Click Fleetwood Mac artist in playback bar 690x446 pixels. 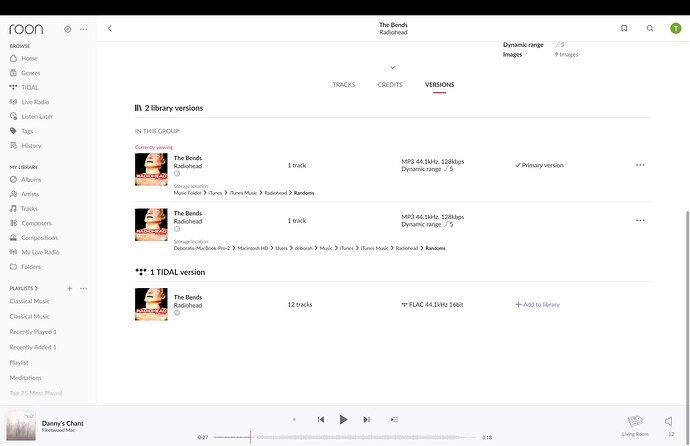[x=58, y=430]
